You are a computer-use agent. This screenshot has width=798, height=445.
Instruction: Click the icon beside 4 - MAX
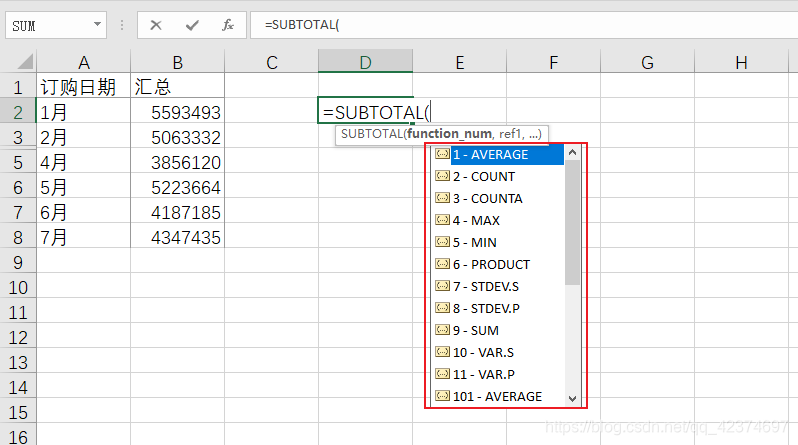coord(442,220)
